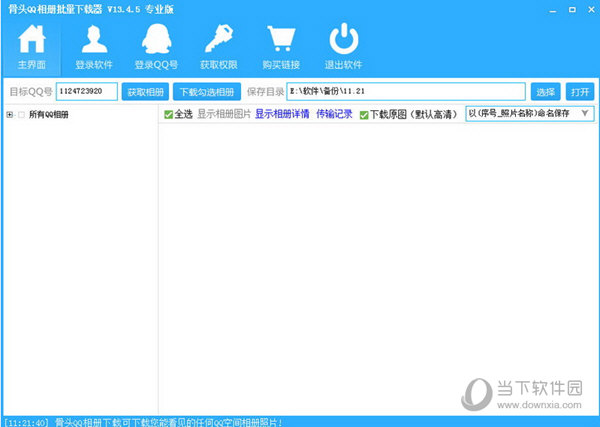Maximize the window
The height and width of the screenshot is (427, 600).
pyautogui.click(x=572, y=10)
